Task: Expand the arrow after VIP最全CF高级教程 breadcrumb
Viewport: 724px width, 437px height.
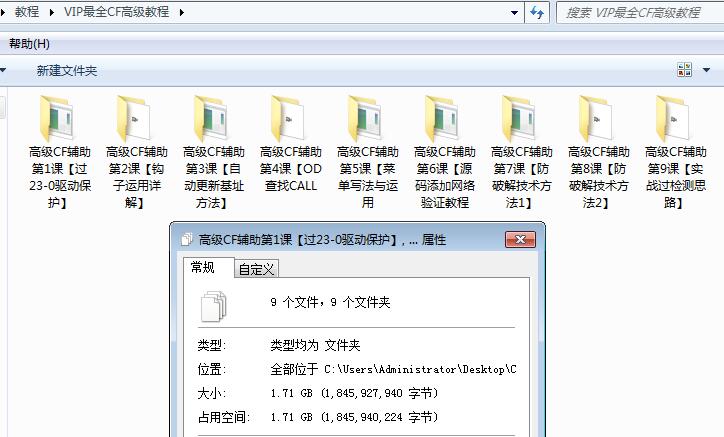Action: (x=181, y=12)
